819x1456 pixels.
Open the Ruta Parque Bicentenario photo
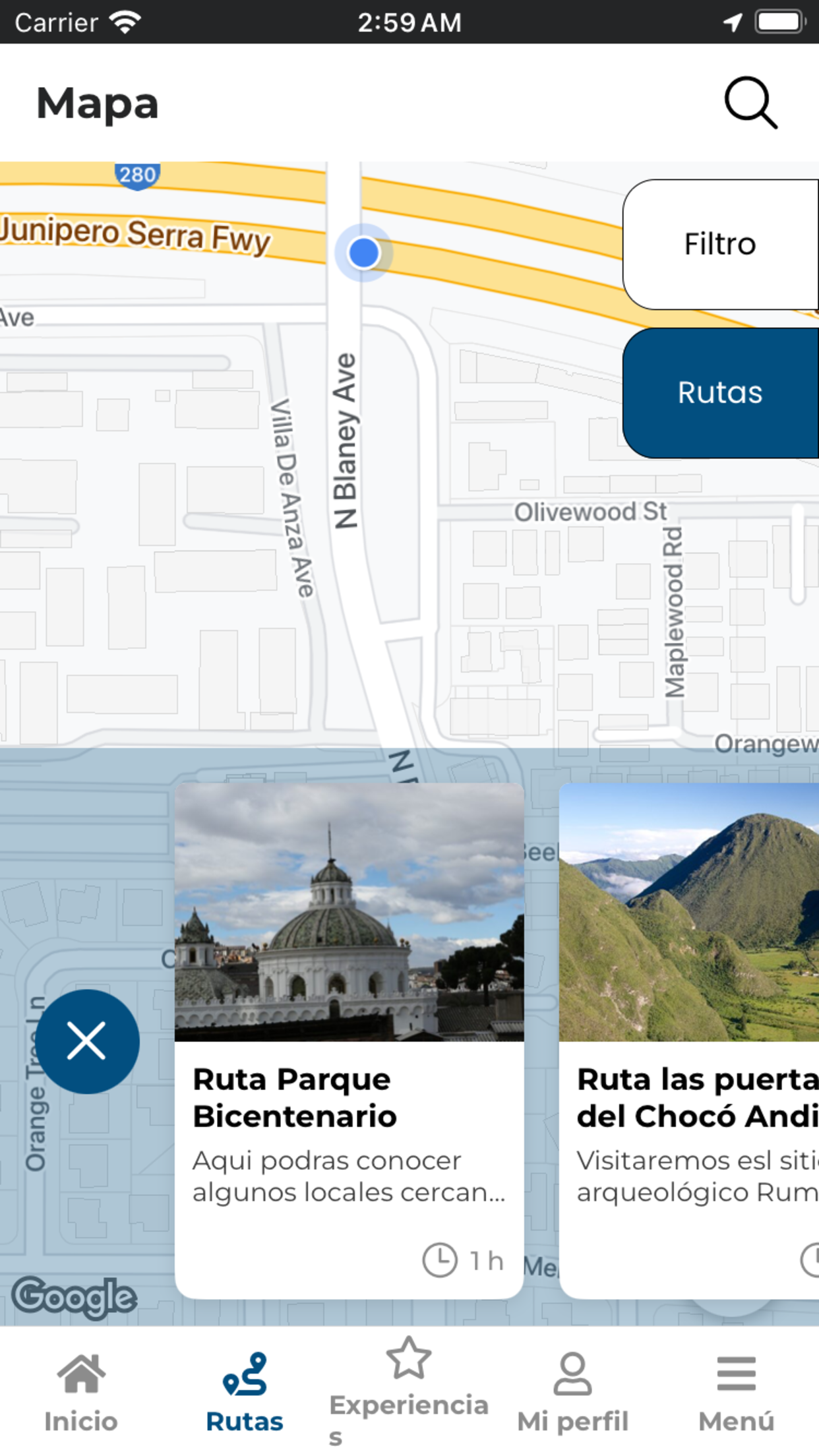pos(349,913)
